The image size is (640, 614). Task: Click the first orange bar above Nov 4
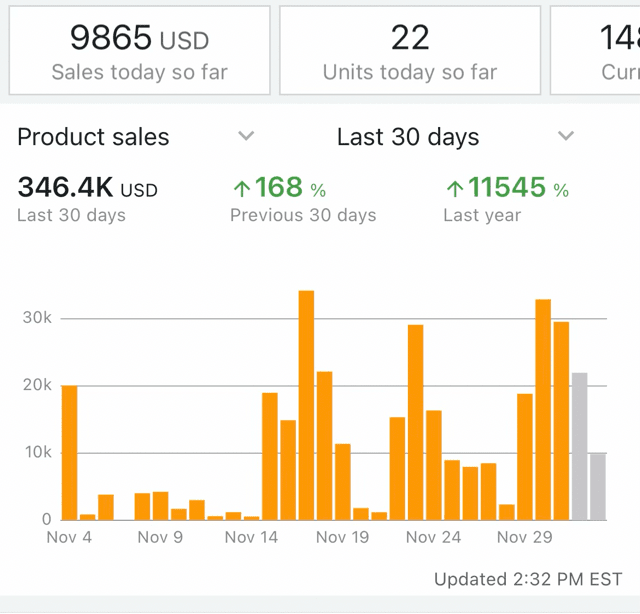[x=69, y=452]
